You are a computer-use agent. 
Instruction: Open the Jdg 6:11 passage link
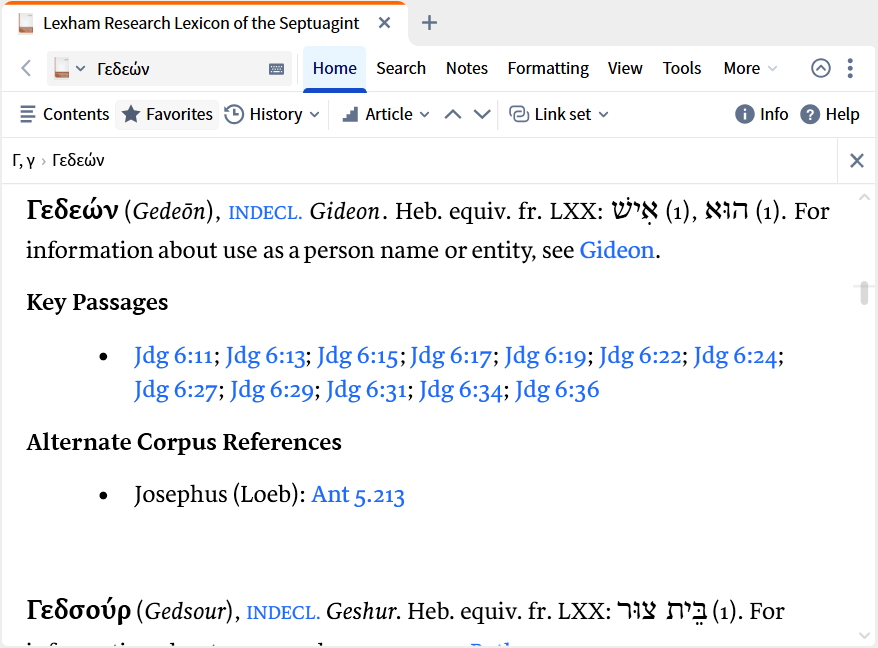(x=173, y=355)
